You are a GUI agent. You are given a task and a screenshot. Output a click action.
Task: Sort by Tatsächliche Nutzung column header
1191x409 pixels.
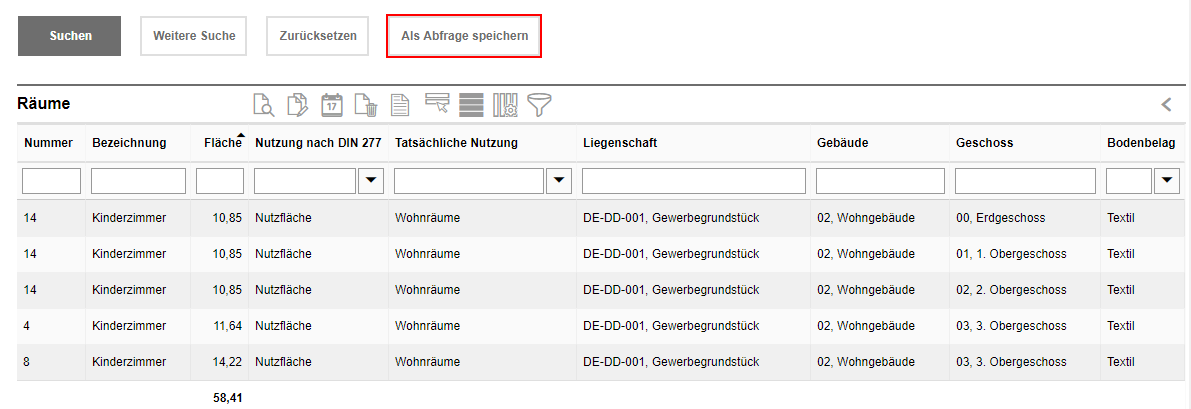click(456, 143)
